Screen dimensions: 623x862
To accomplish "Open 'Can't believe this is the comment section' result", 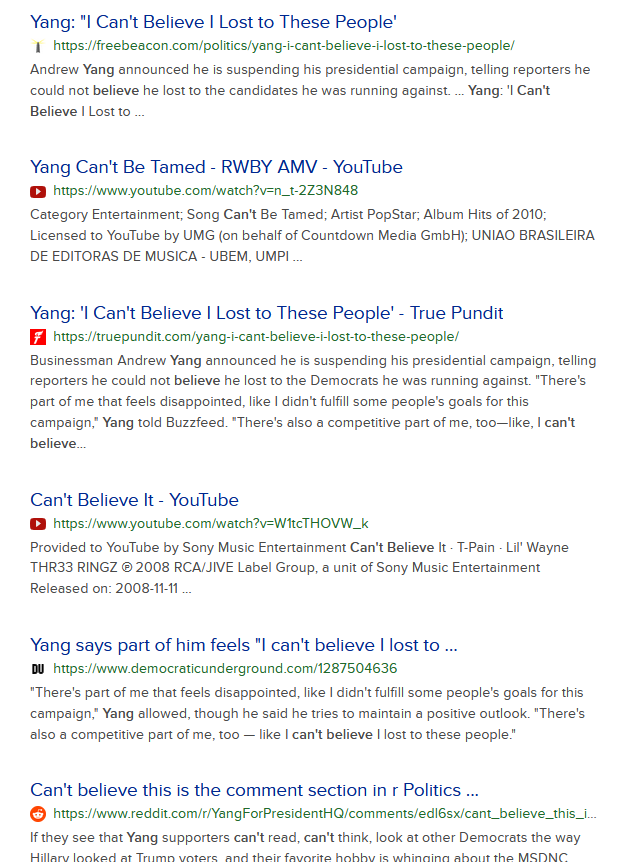I will [x=254, y=790].
